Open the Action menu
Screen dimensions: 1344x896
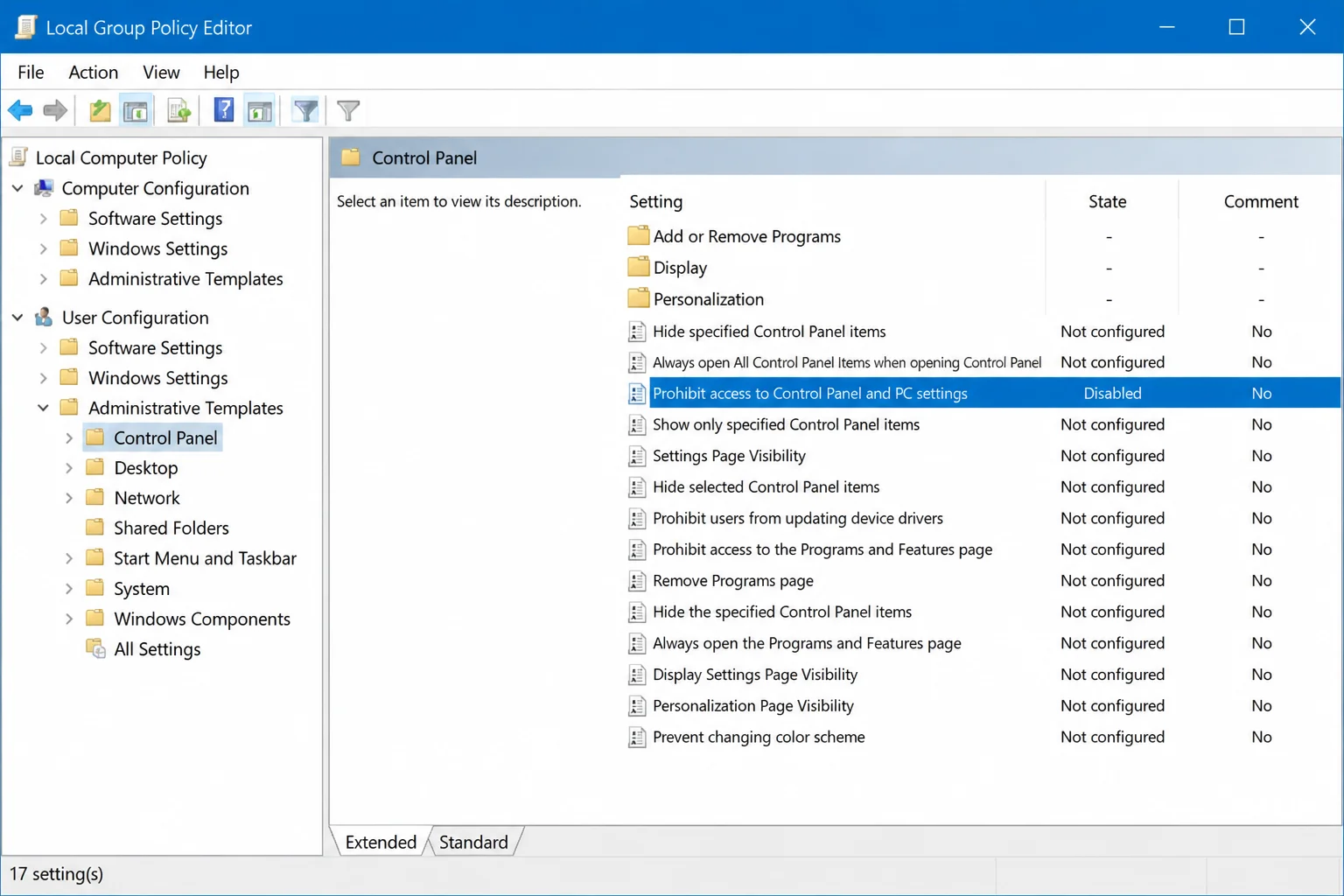point(93,72)
